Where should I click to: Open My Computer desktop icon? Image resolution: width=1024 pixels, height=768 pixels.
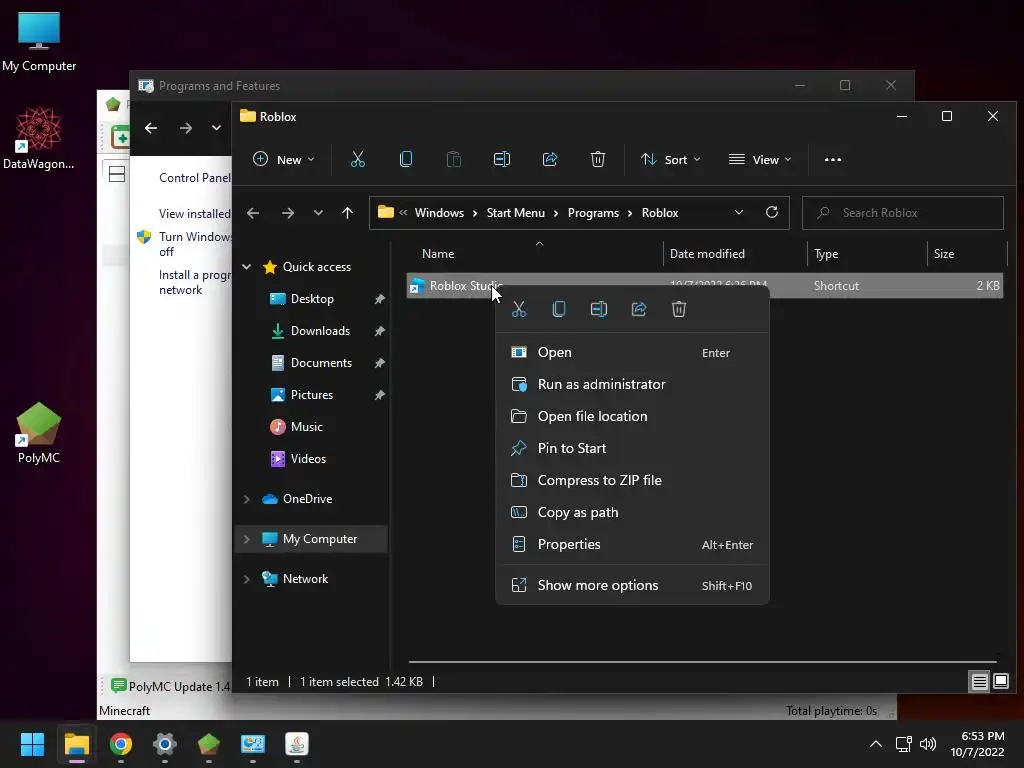click(x=39, y=41)
